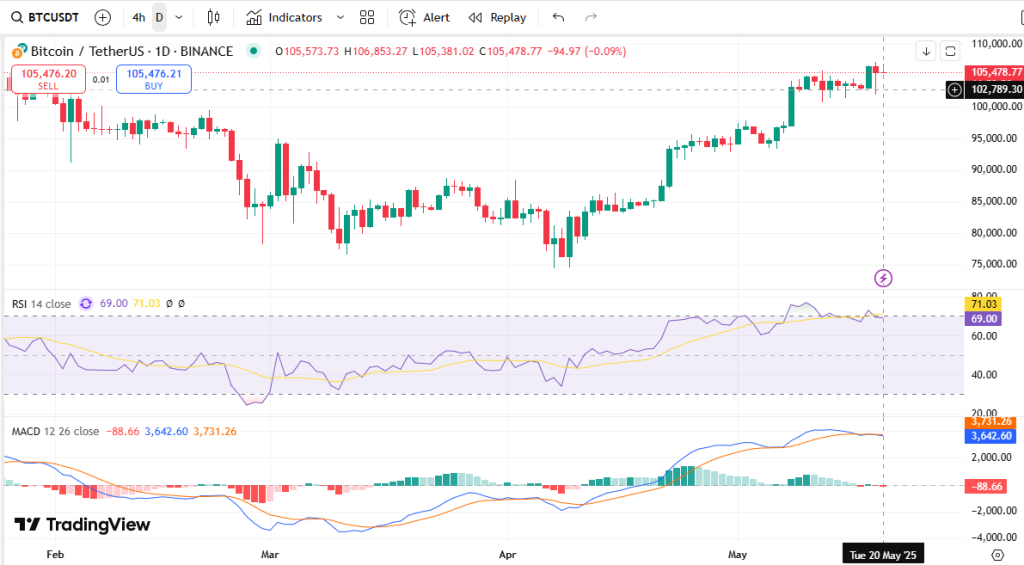The height and width of the screenshot is (565, 1024).
Task: Open the Indicators dialog
Action: tap(285, 17)
